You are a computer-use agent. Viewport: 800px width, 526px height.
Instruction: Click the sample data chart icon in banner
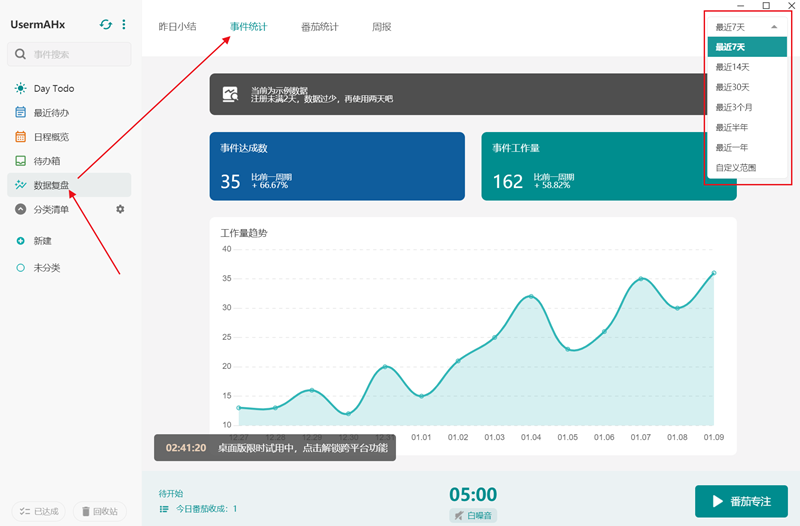[230, 94]
